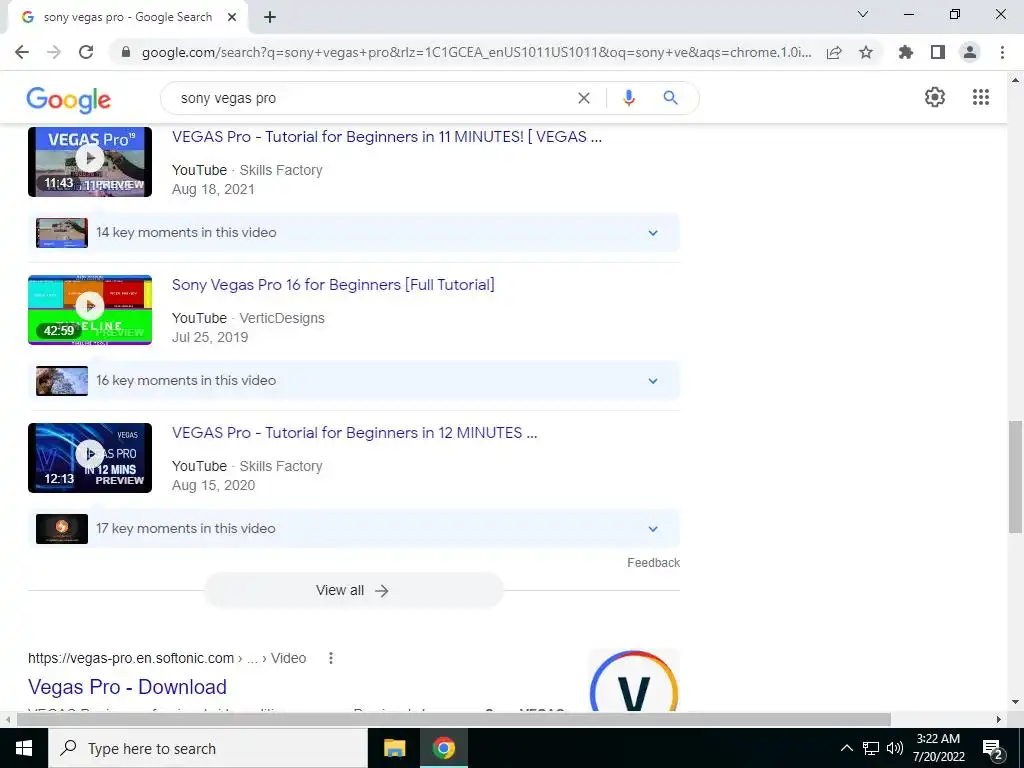Click the 'VerticDesigns' channel name
1024x768 pixels.
pyautogui.click(x=282, y=318)
